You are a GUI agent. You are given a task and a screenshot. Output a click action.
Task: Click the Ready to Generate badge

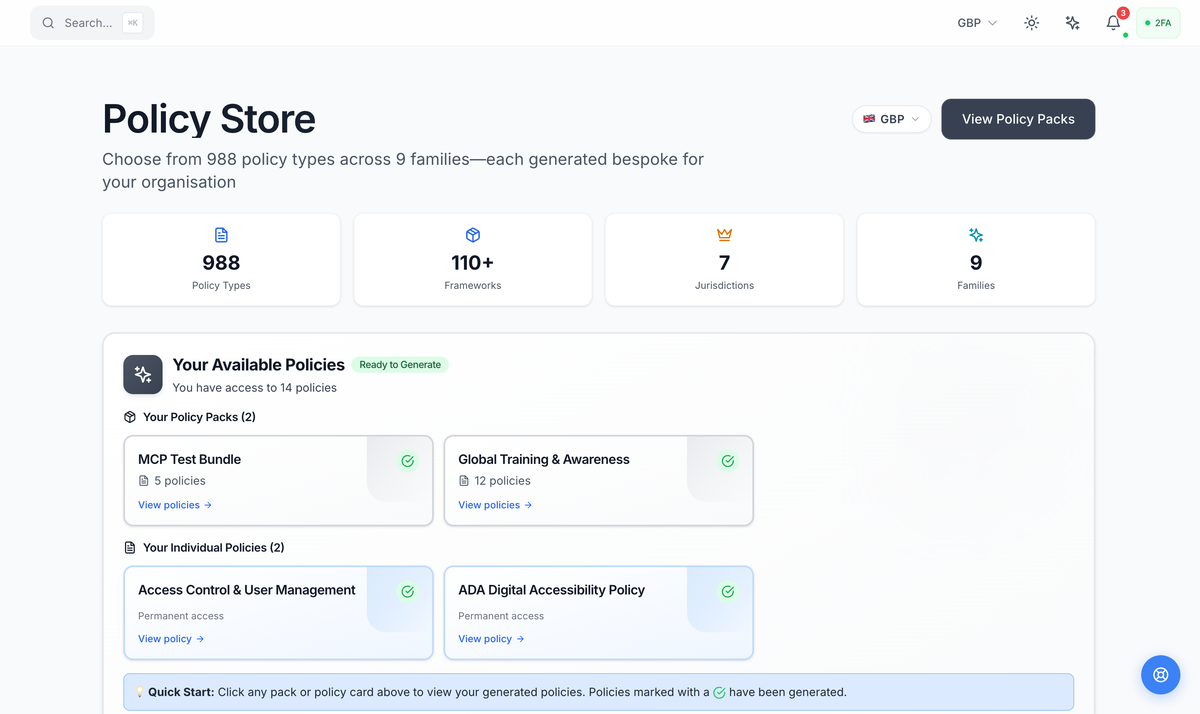click(x=400, y=364)
